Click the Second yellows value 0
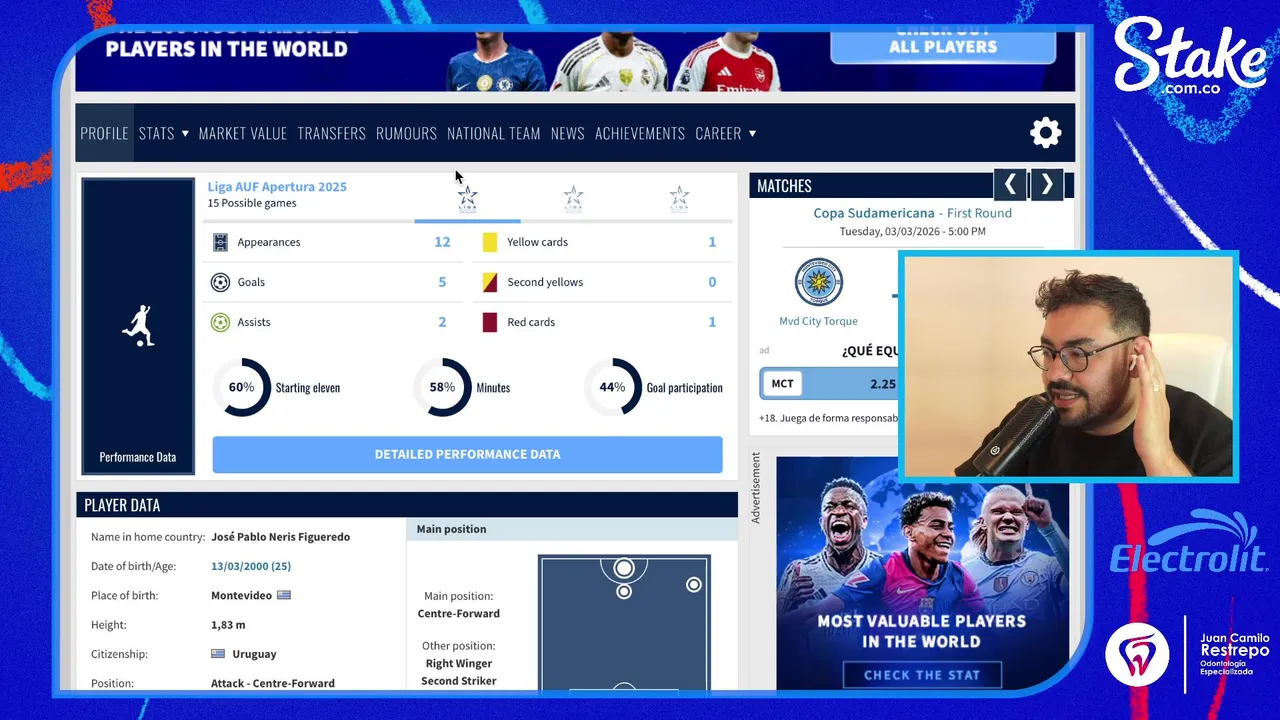 click(x=712, y=282)
